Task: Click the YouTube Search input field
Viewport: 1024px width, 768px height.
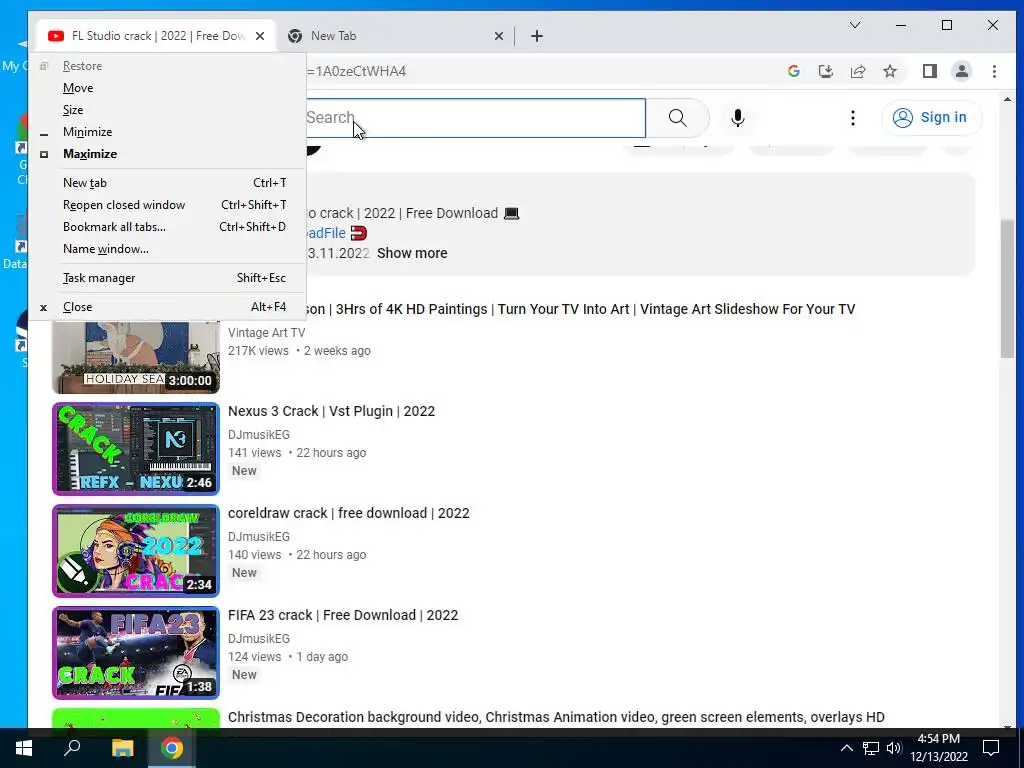Action: pos(475,118)
